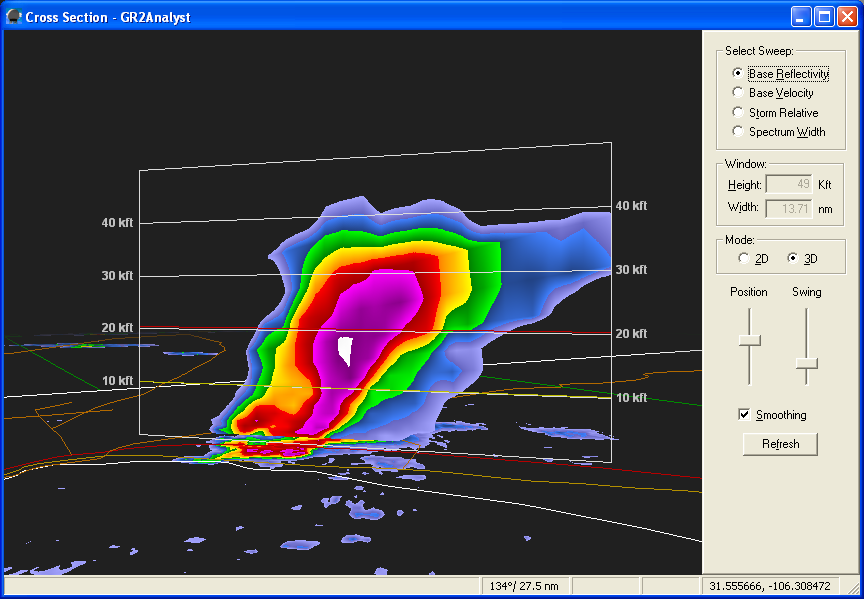This screenshot has width=864, height=599.
Task: Click the GR2Analyst icon in title bar
Action: [x=13, y=16]
